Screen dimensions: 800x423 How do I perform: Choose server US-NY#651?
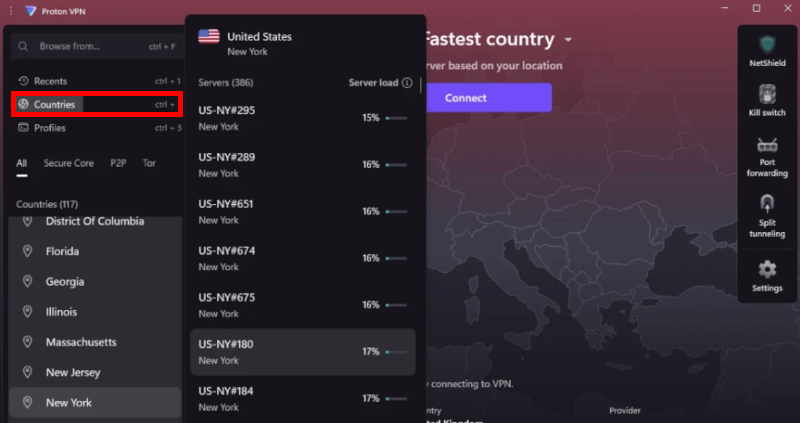303,212
